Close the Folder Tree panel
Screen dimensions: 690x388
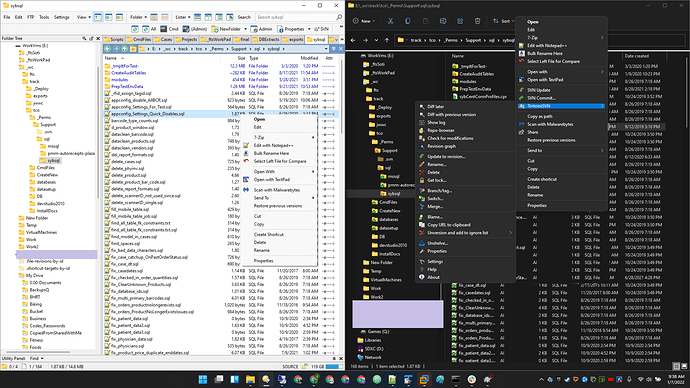tap(98, 39)
